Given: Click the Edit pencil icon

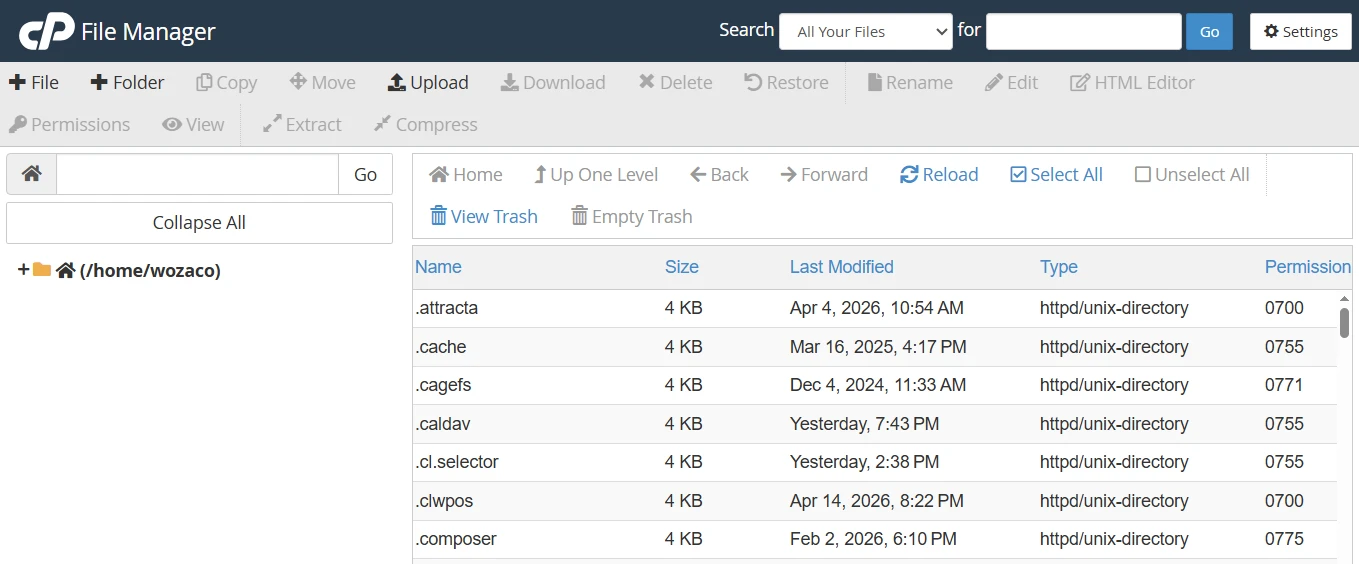Looking at the screenshot, I should pos(993,83).
